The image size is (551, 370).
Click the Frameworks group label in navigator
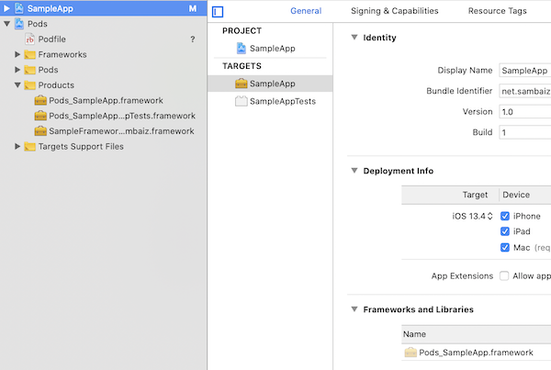[62, 54]
